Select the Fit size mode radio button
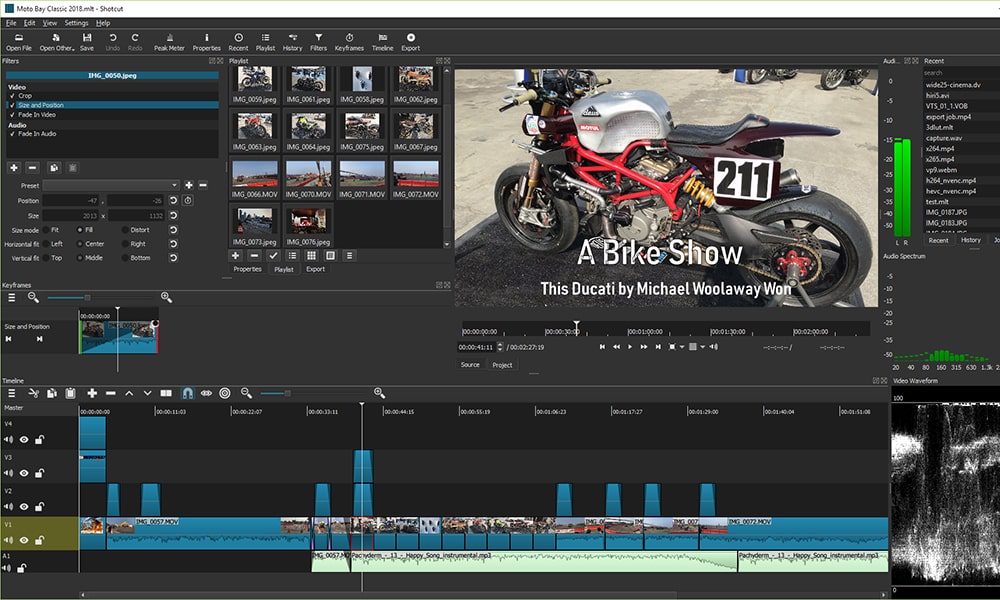The width and height of the screenshot is (1000, 600). pyautogui.click(x=46, y=230)
